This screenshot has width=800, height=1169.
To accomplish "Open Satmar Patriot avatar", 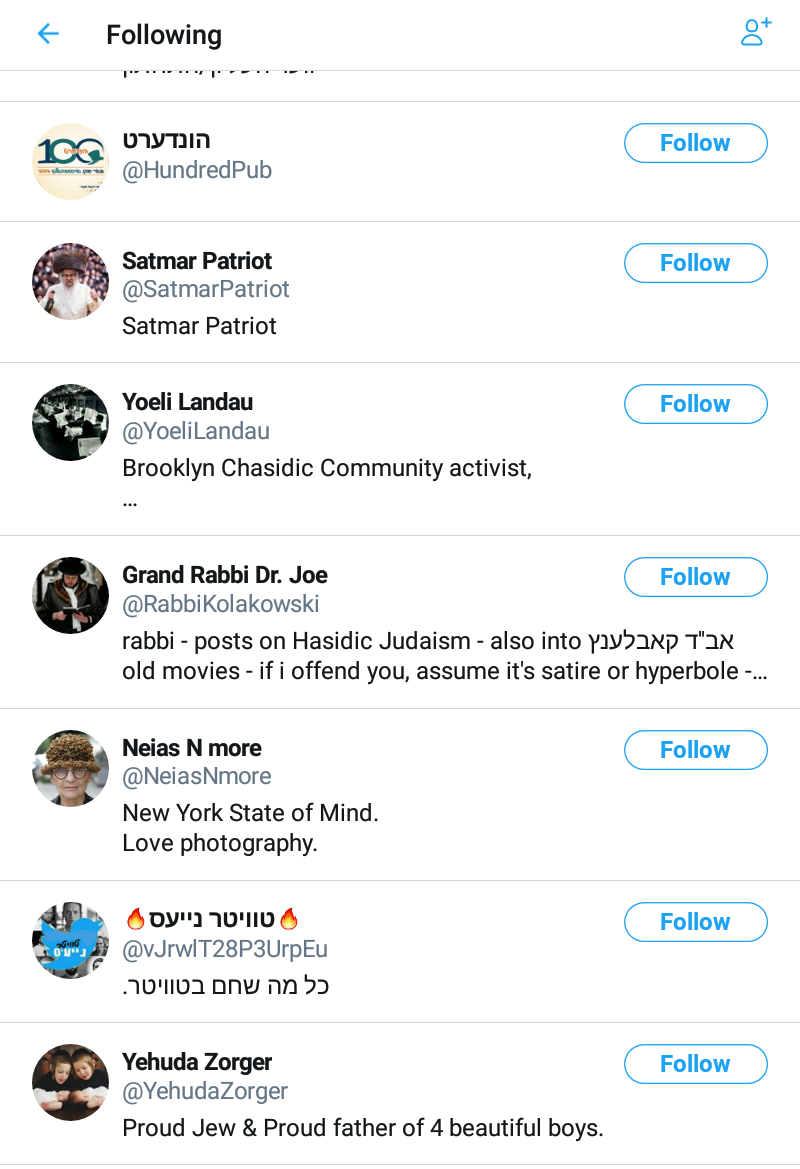I will (x=70, y=281).
